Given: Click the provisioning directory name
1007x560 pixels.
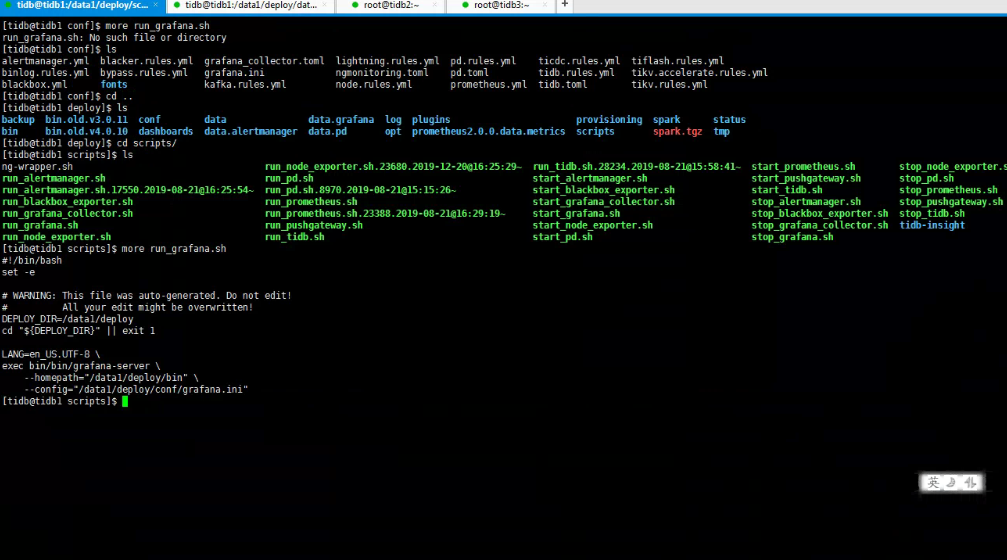Looking at the screenshot, I should (x=609, y=119).
